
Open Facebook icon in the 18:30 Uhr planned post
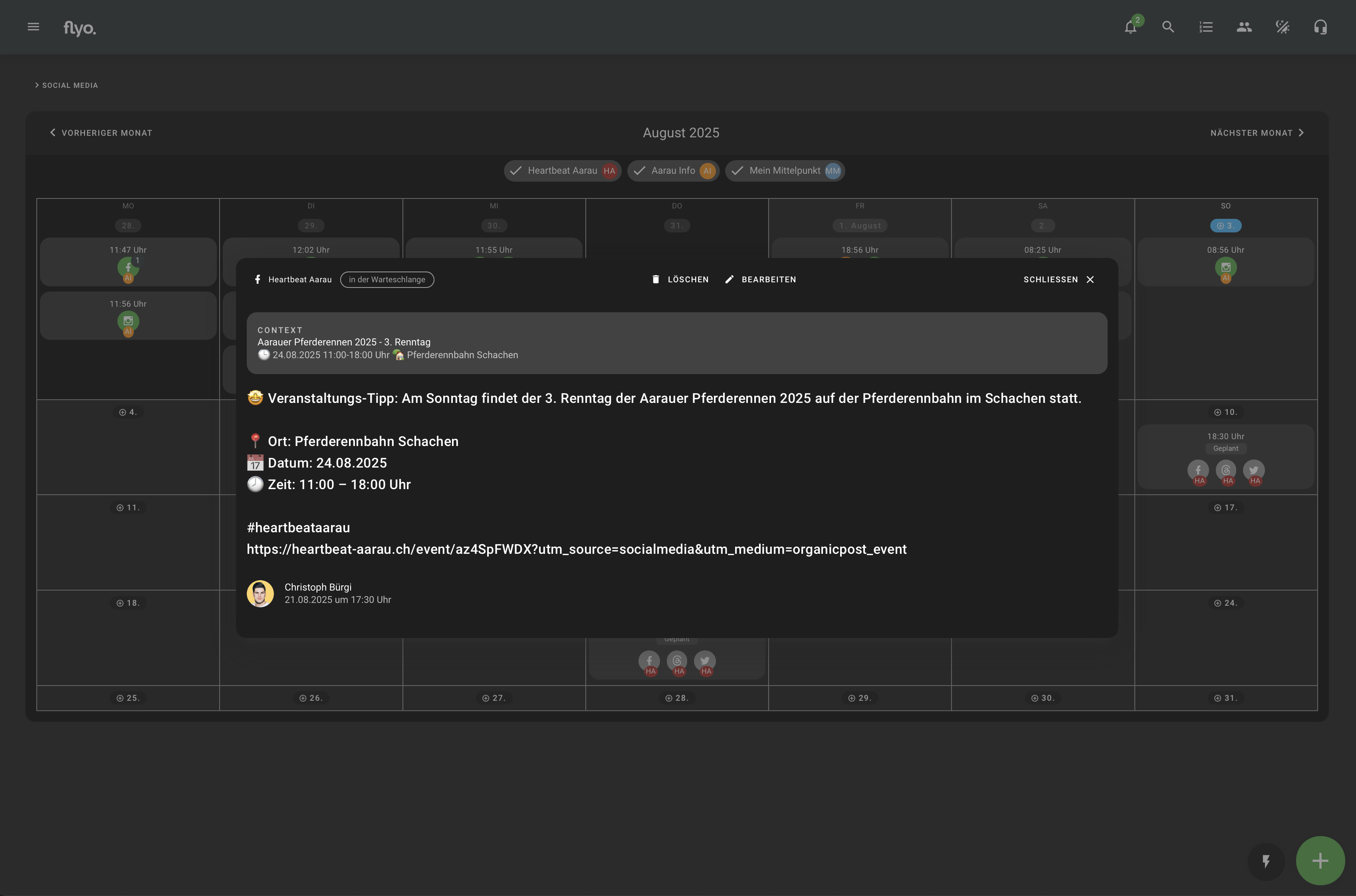[1198, 470]
